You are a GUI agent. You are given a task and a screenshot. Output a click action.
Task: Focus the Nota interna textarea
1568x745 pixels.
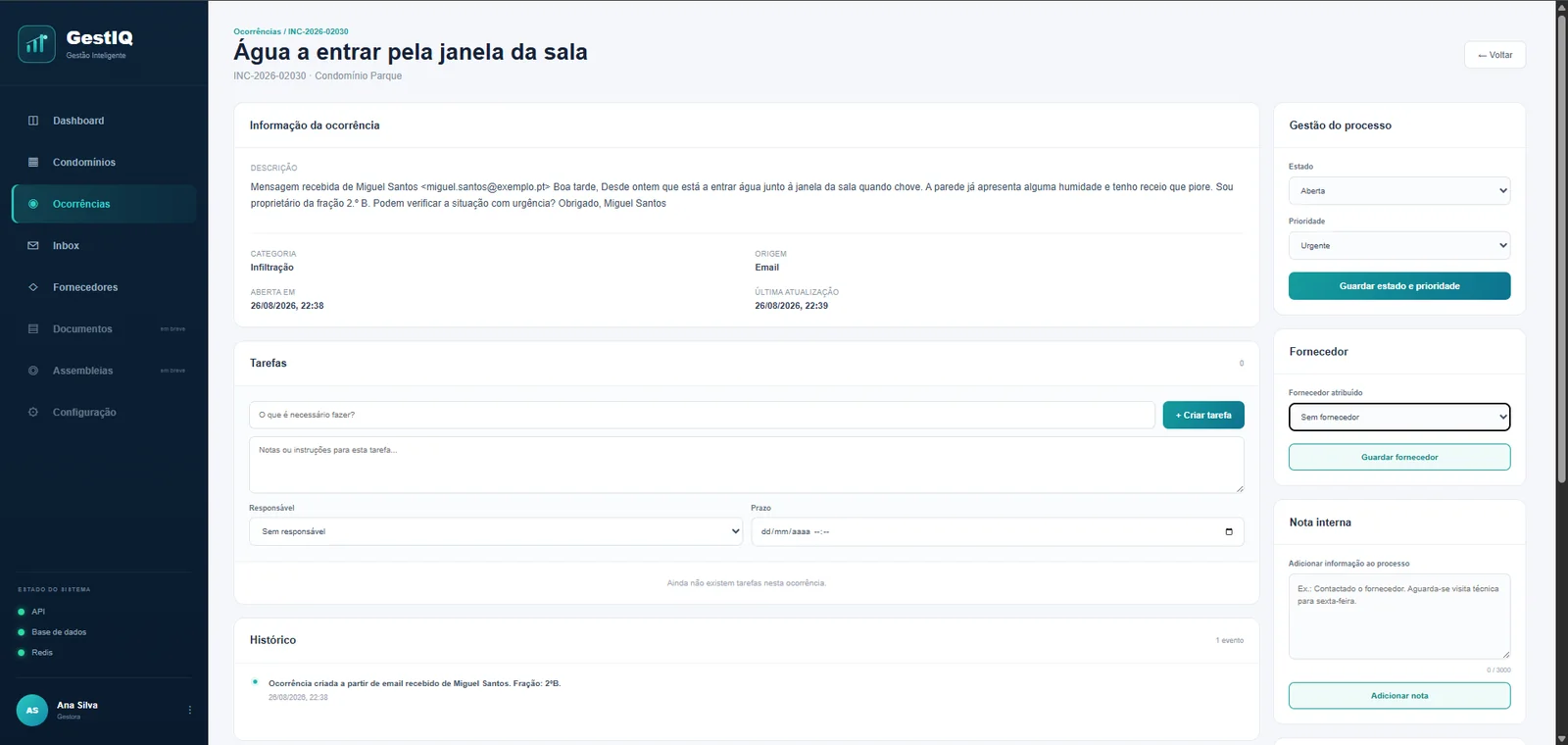coord(1399,617)
